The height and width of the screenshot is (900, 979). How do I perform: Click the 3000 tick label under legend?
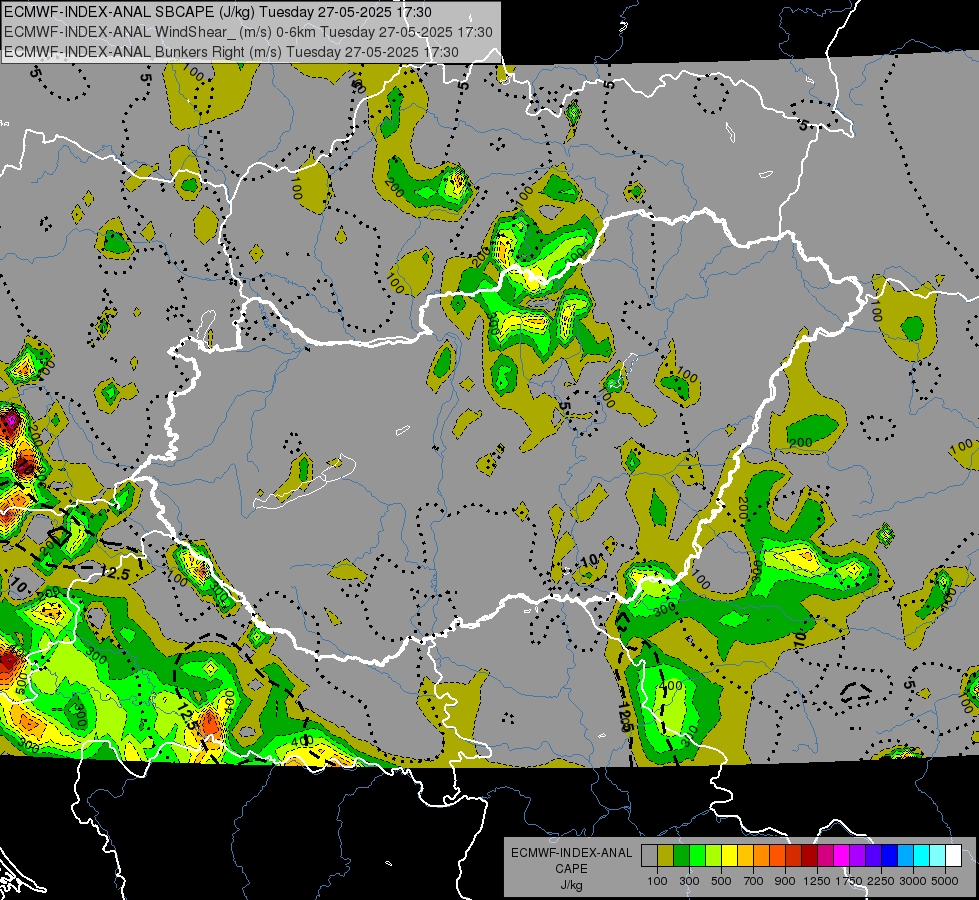point(913,881)
